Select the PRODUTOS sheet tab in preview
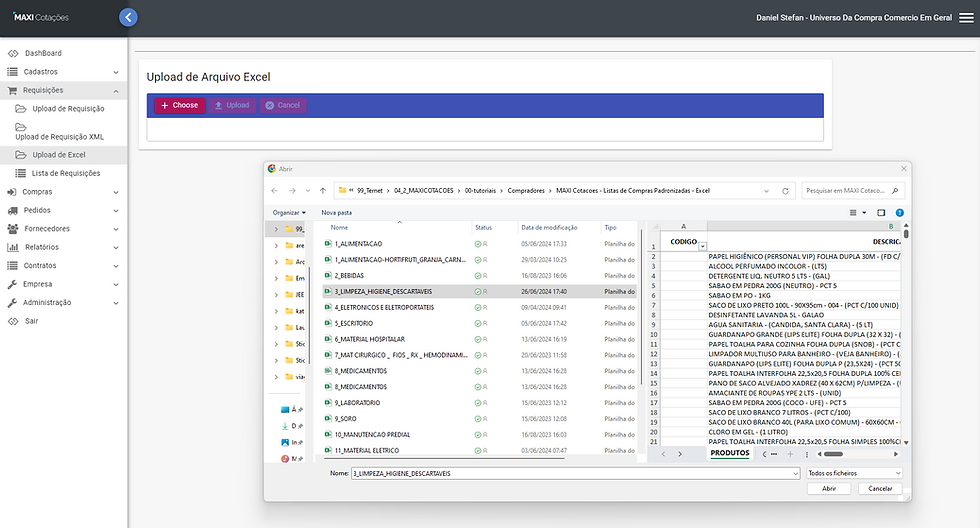The image size is (980, 528). 729,453
